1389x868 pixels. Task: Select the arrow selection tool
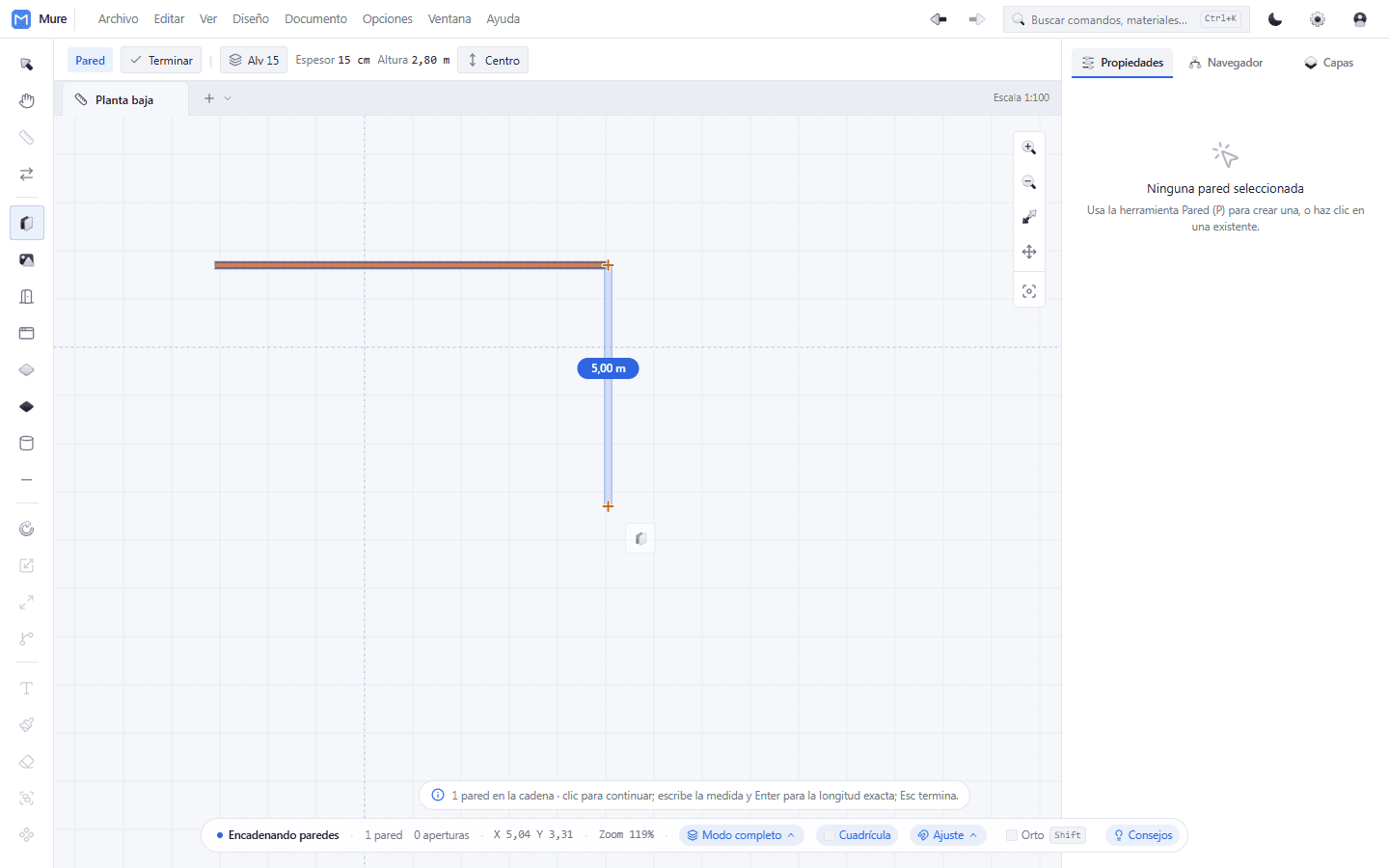click(x=27, y=65)
